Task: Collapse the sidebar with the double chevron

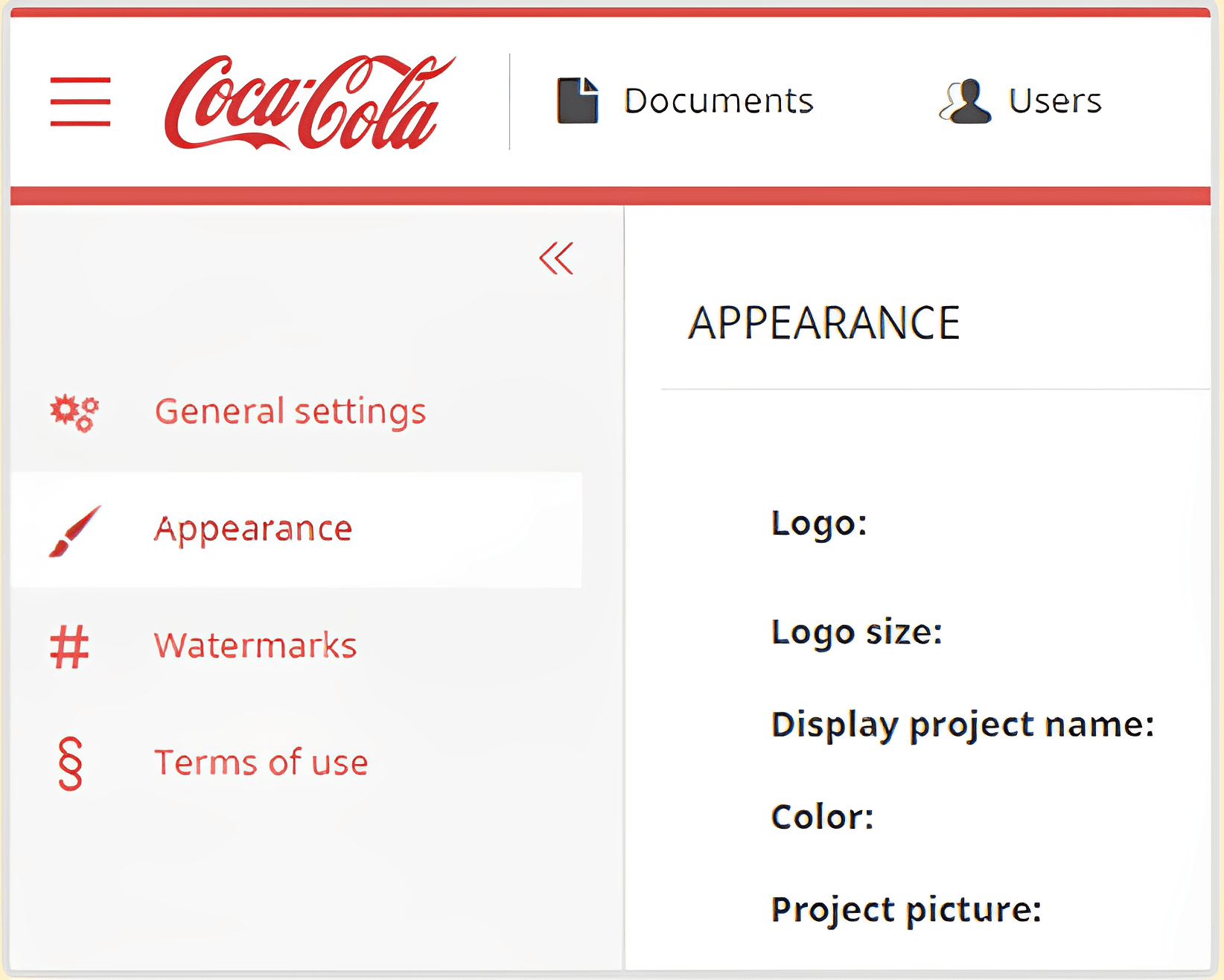Action: [x=556, y=258]
